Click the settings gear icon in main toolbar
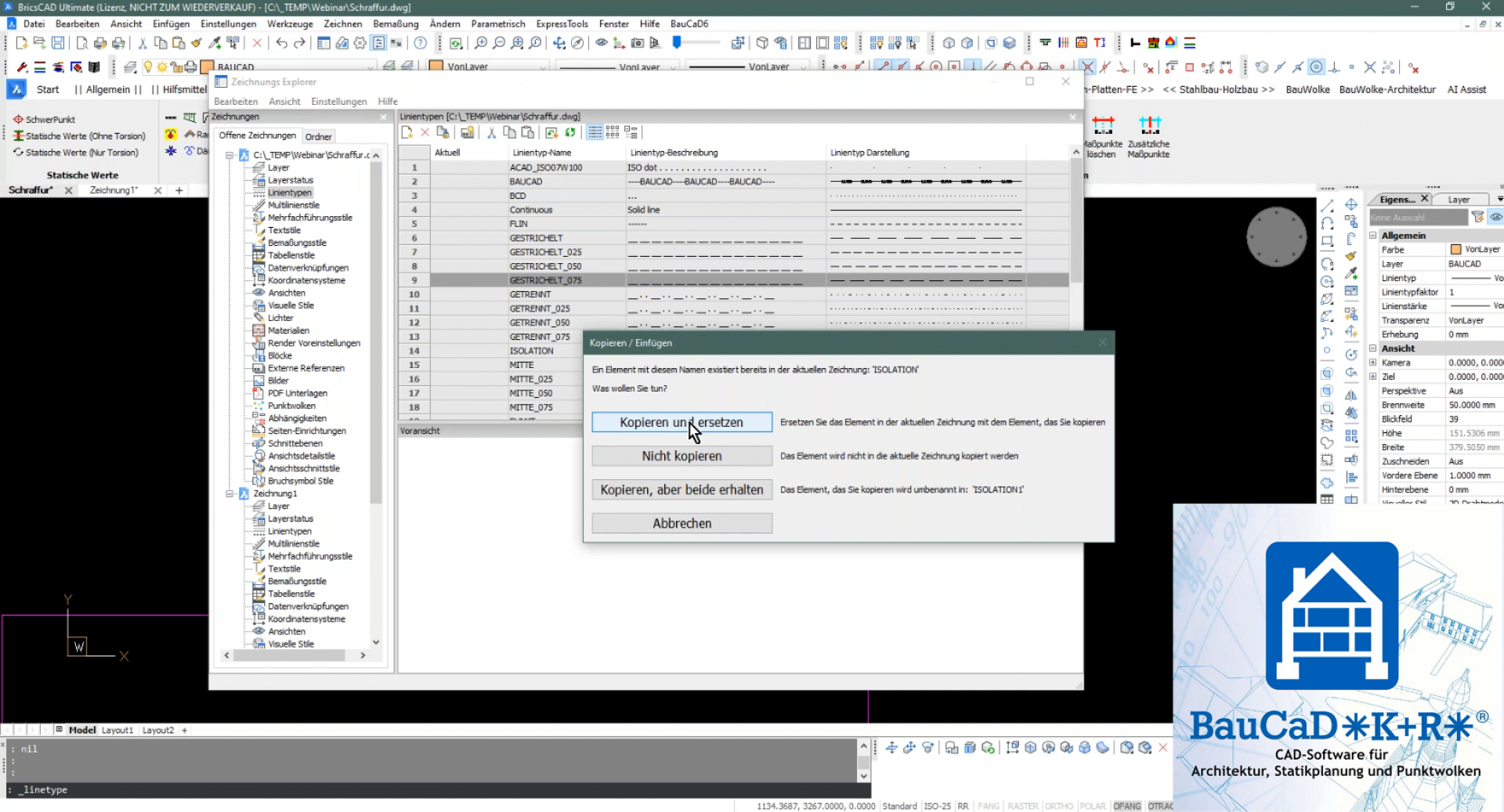 (360, 43)
